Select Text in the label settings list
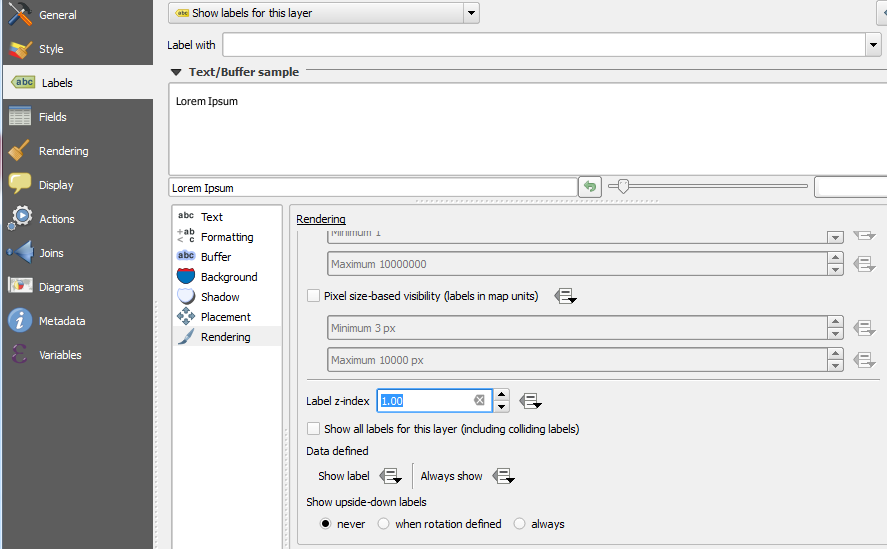The image size is (887, 549). click(x=212, y=217)
